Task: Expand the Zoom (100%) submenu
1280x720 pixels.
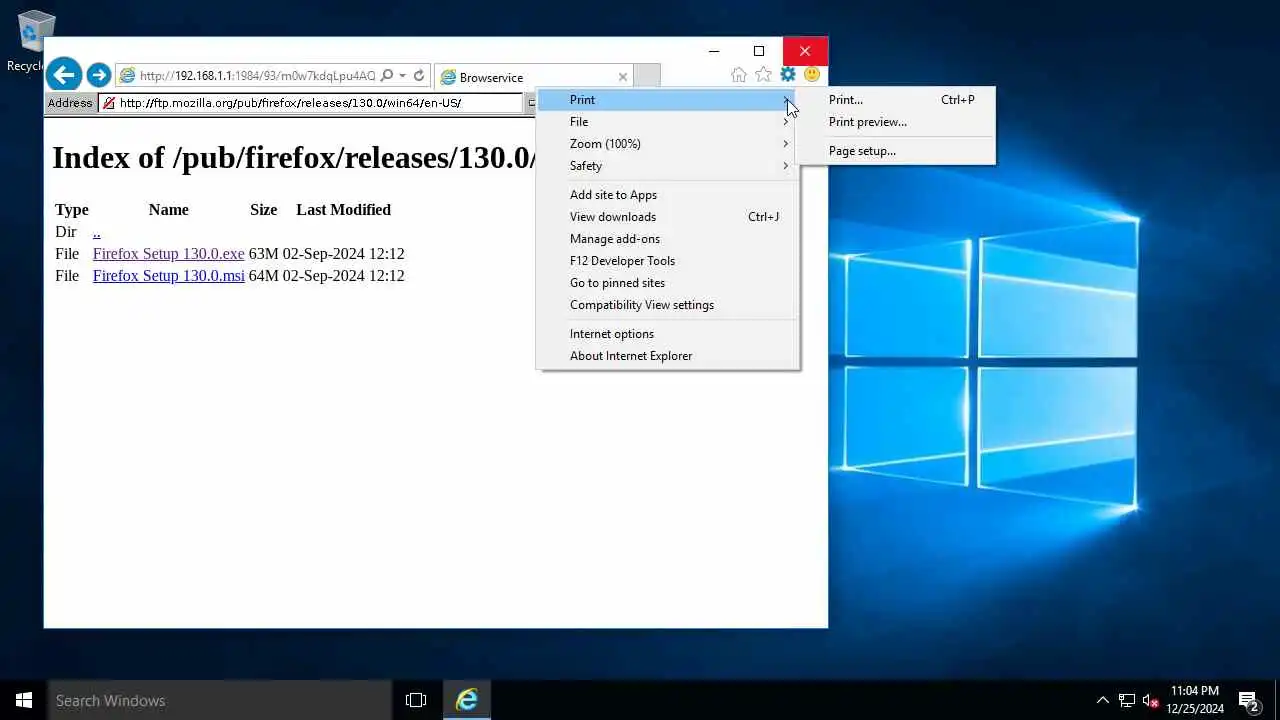Action: point(667,144)
